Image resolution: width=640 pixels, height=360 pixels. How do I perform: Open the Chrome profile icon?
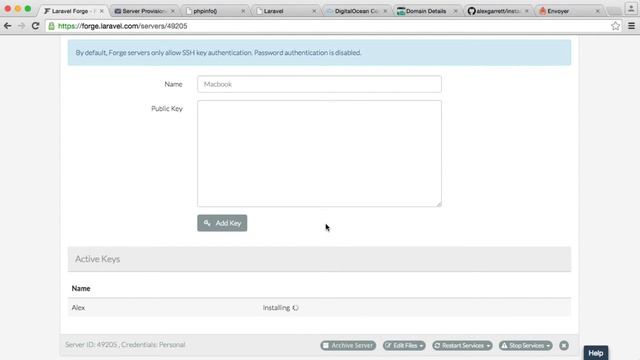(x=631, y=9)
